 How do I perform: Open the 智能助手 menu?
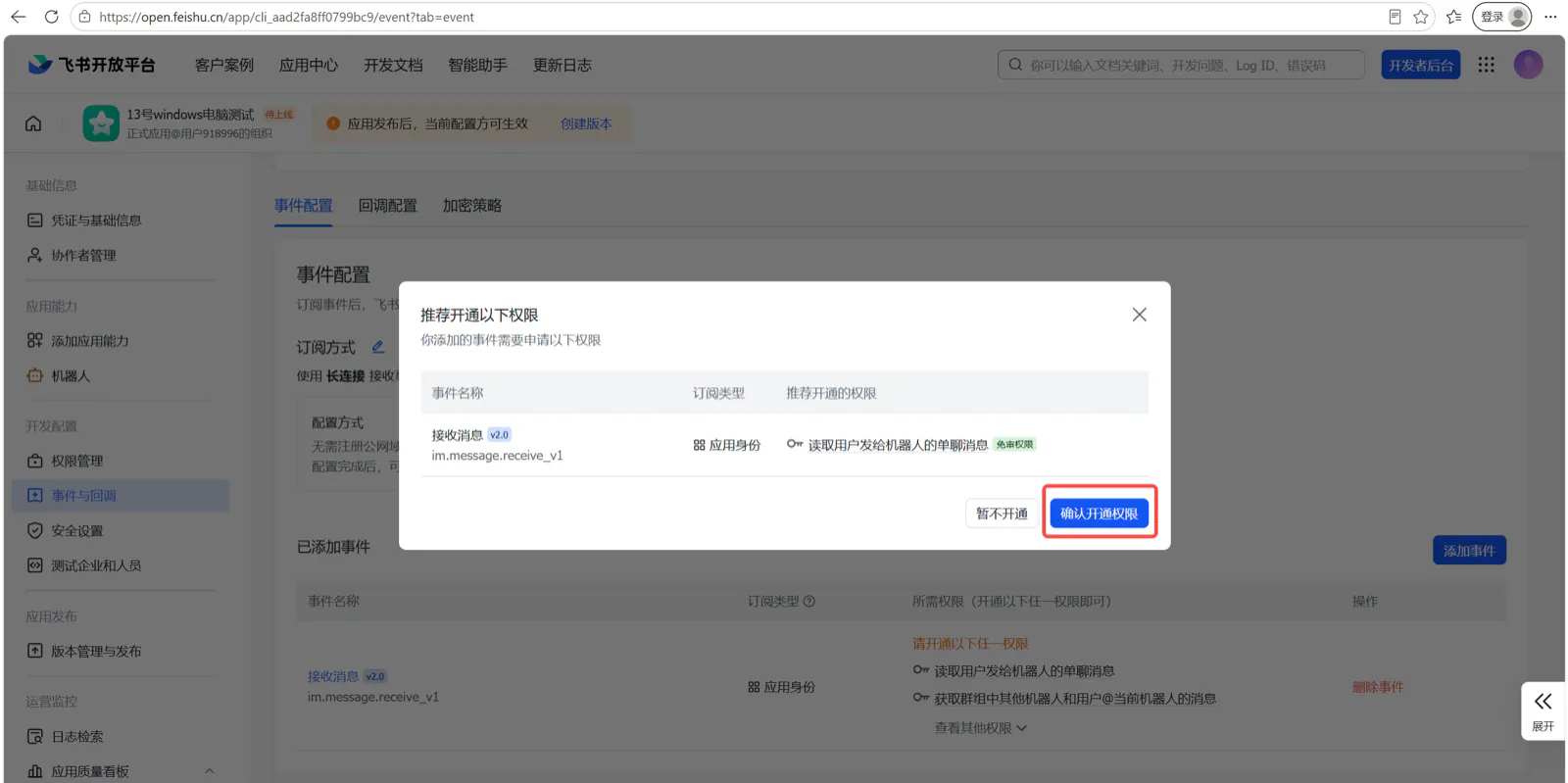(477, 65)
